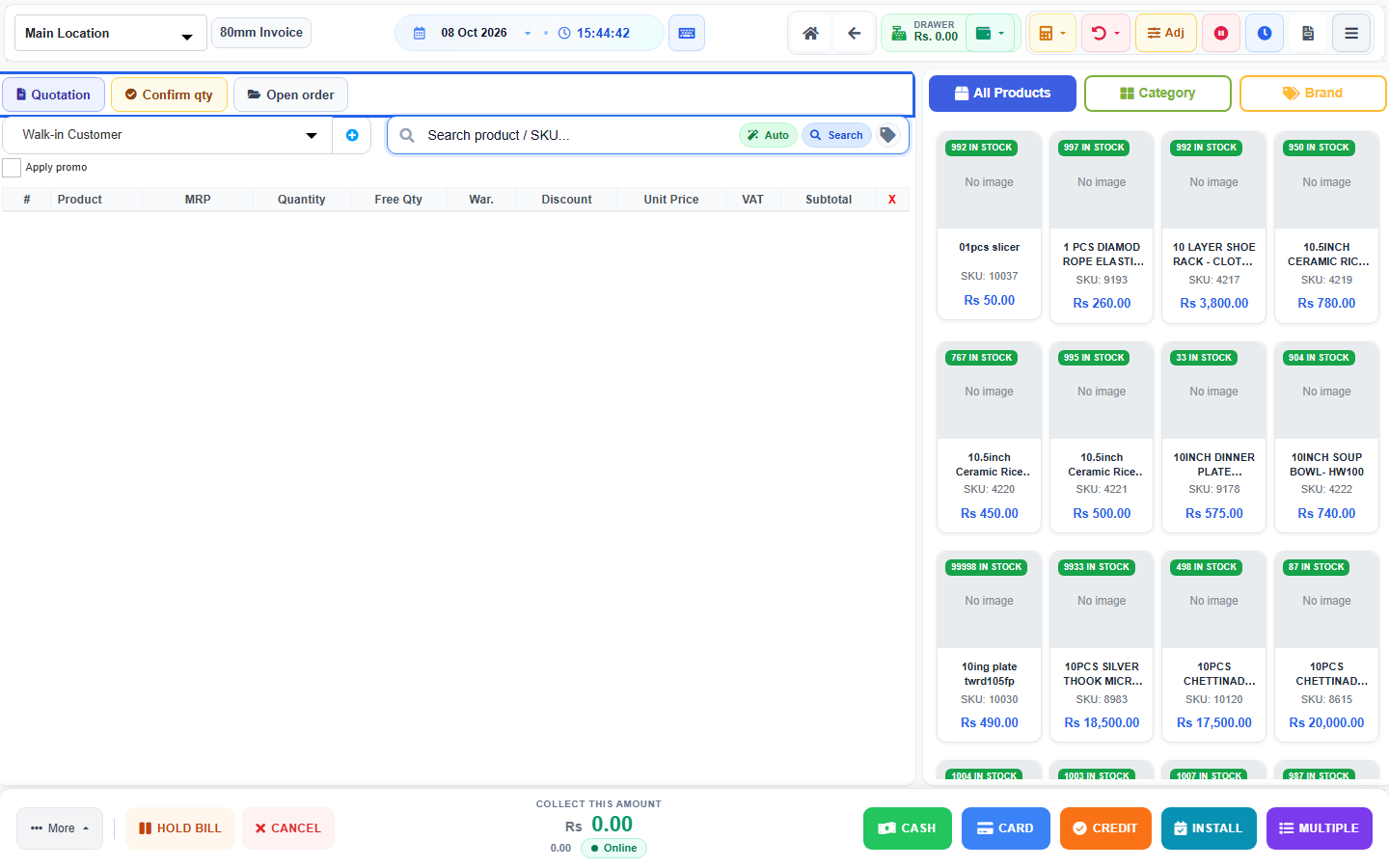Pay with CASH button
This screenshot has height=868, width=1389.
(x=908, y=828)
